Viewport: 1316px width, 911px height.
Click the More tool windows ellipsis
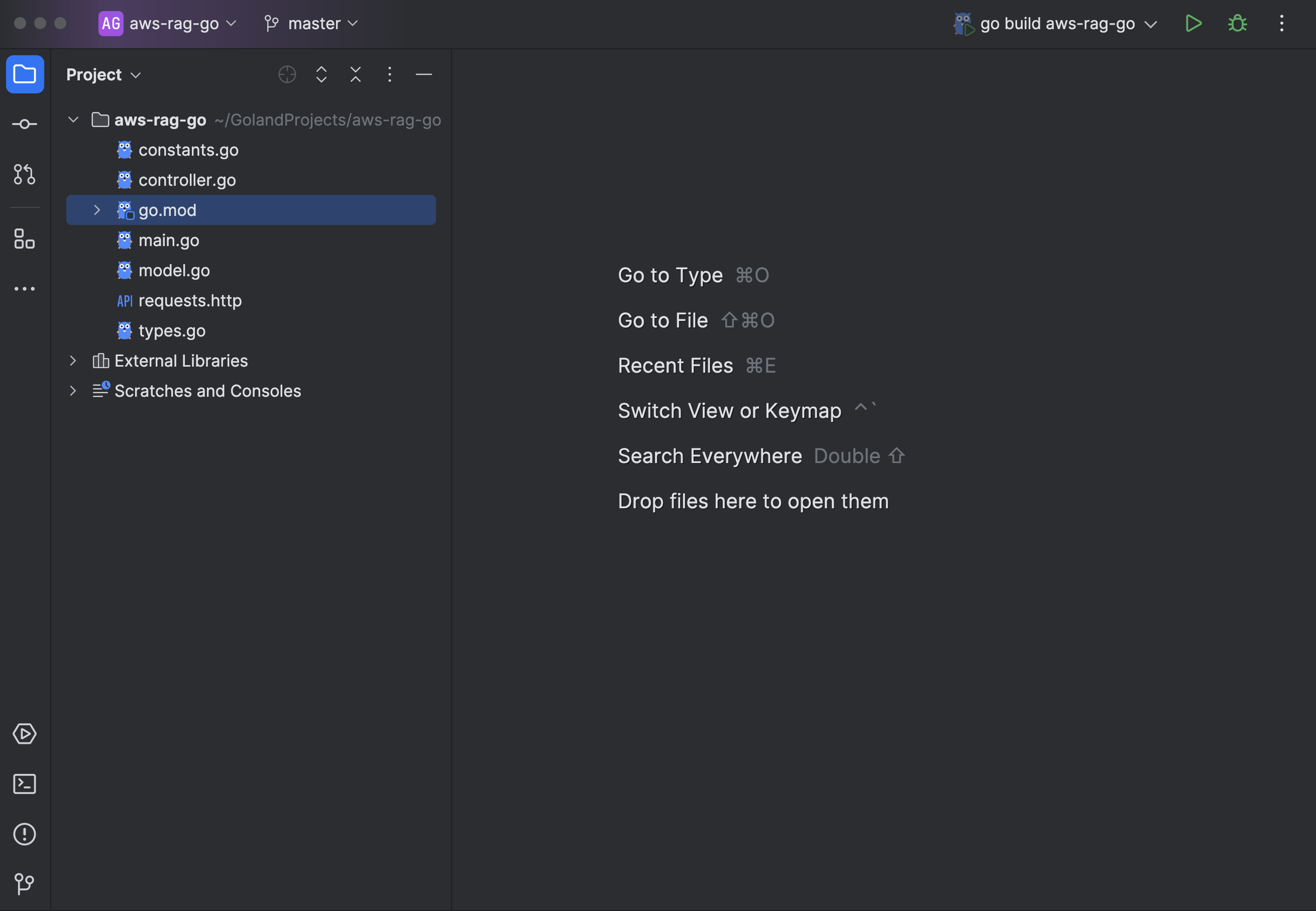(25, 289)
